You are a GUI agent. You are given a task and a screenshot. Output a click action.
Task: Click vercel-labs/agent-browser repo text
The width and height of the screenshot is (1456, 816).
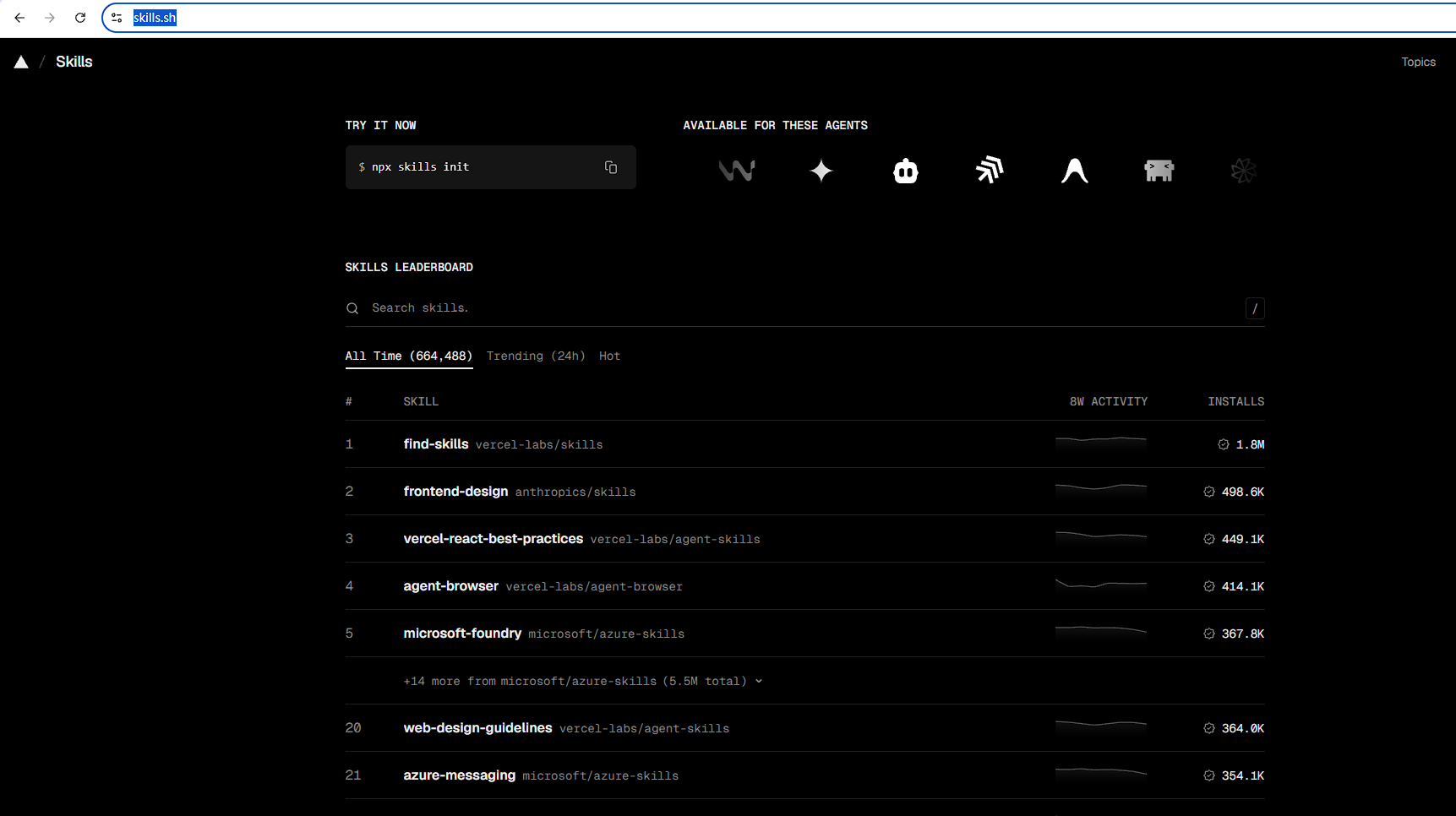[594, 586]
